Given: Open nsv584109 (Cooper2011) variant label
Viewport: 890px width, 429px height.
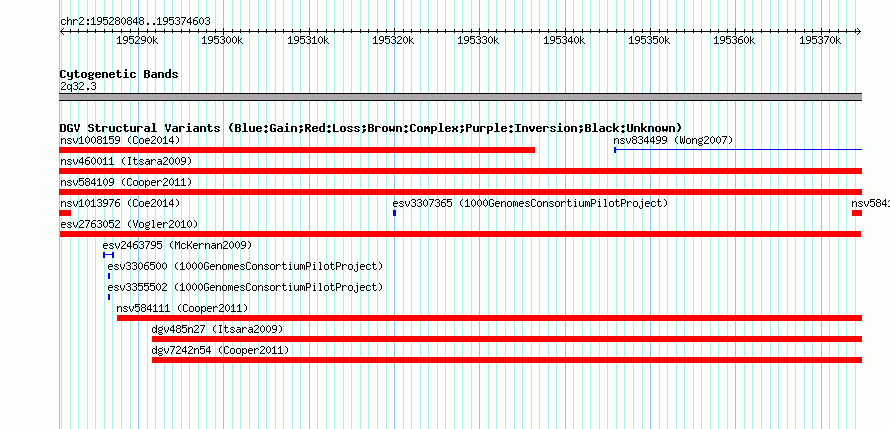Looking at the screenshot, I should (126, 182).
